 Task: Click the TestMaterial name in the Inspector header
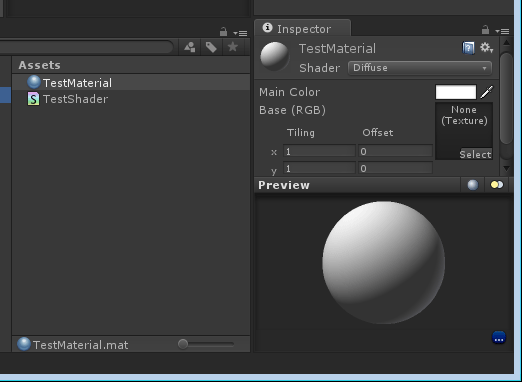tap(337, 49)
